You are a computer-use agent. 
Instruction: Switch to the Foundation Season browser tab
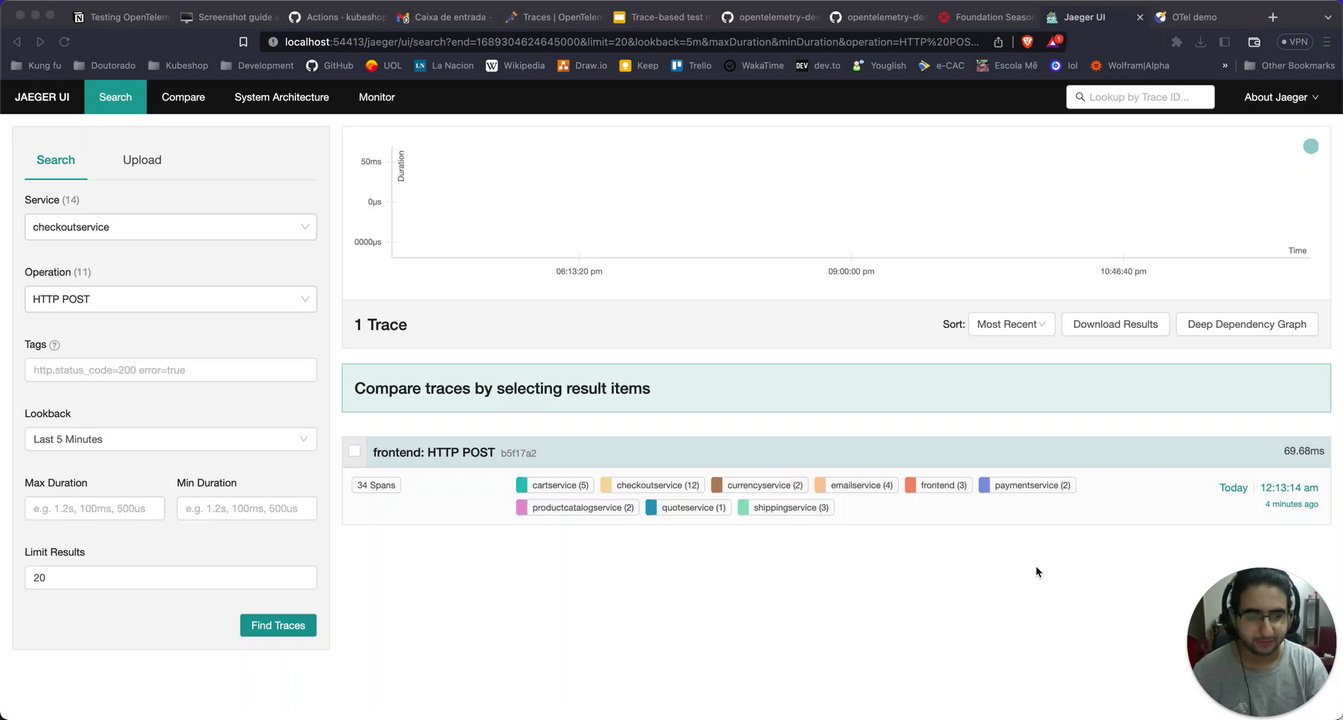click(986, 17)
